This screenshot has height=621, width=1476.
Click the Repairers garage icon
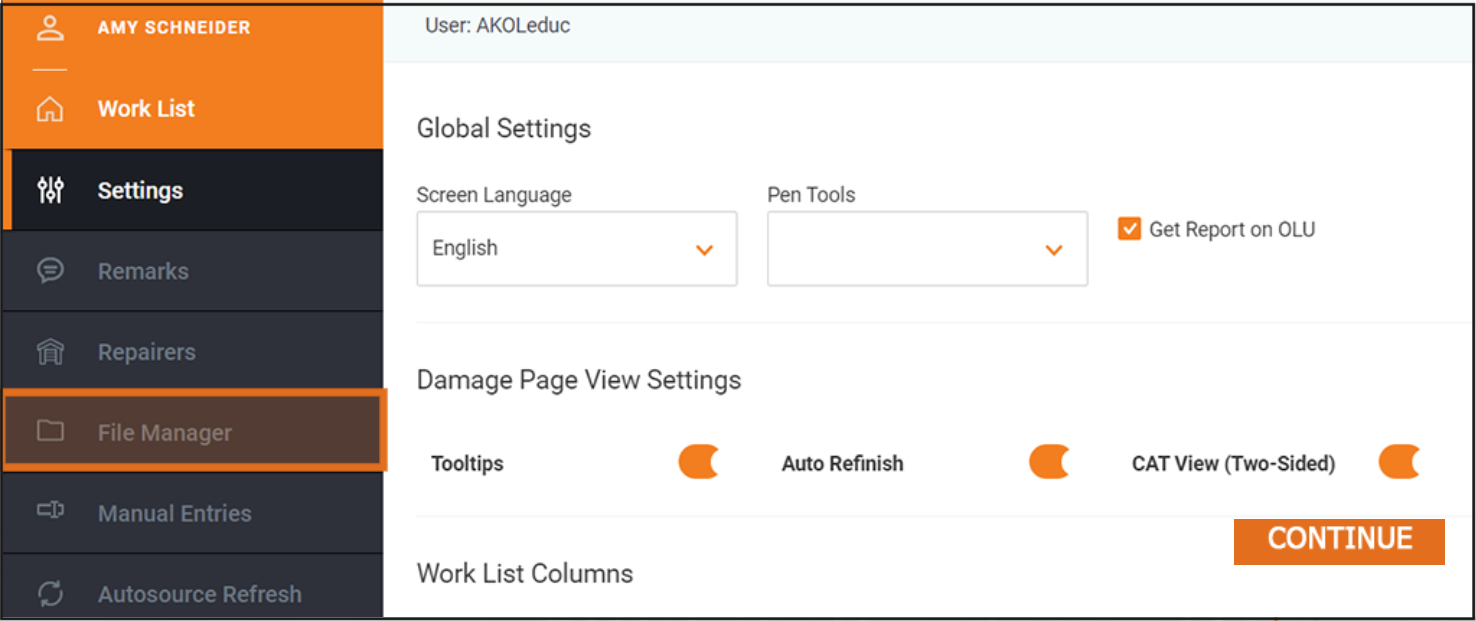click(x=49, y=352)
